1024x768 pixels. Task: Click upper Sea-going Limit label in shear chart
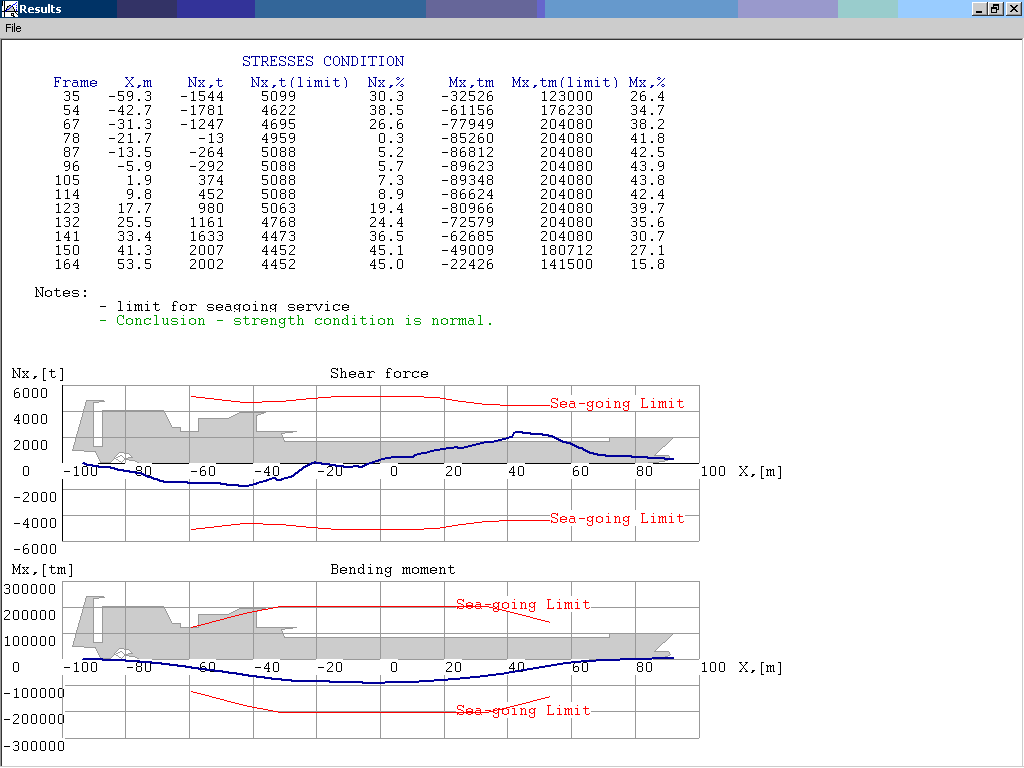click(616, 404)
